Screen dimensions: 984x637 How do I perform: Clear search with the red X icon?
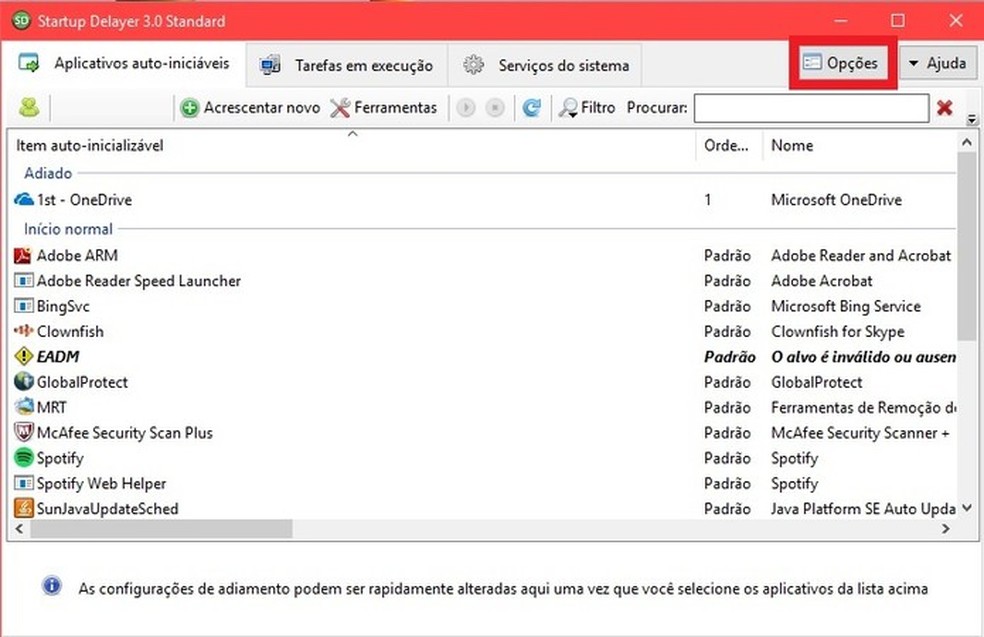click(x=944, y=108)
